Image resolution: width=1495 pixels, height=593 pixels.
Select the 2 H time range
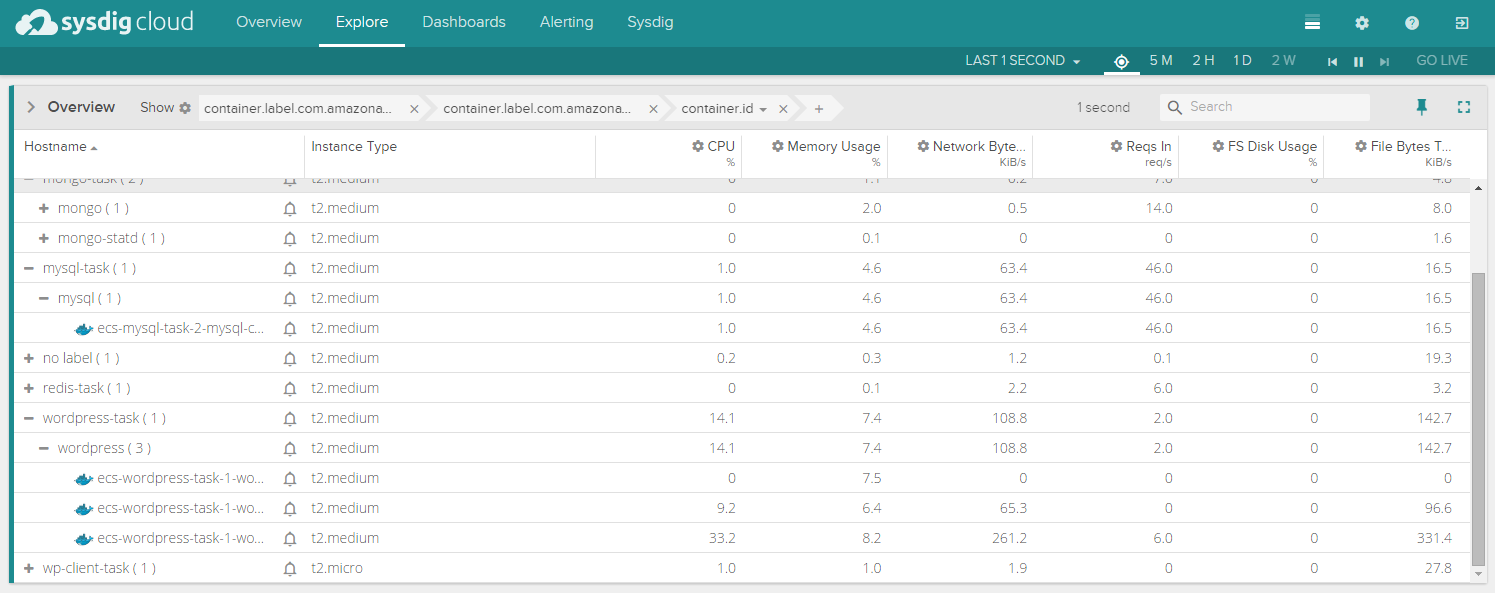click(x=1203, y=61)
